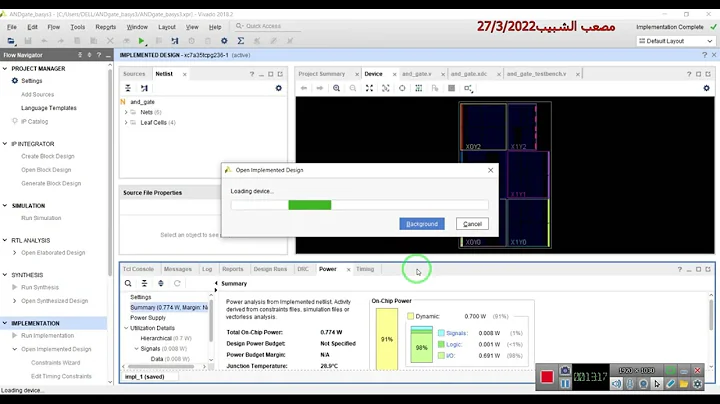Image resolution: width=720 pixels, height=404 pixels.
Task: Open the Flow menu
Action: 54,27
